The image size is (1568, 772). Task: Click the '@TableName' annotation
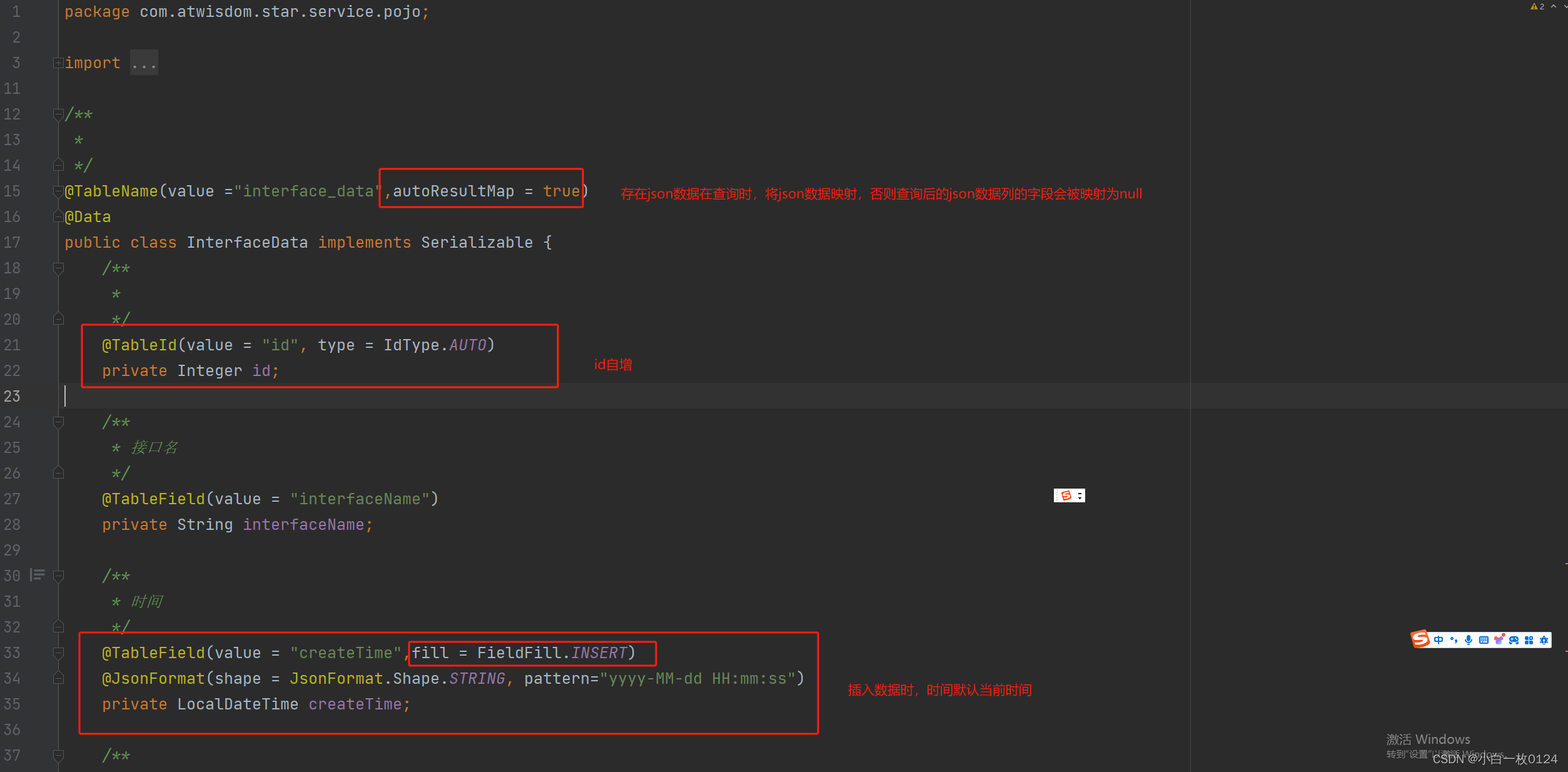point(111,191)
